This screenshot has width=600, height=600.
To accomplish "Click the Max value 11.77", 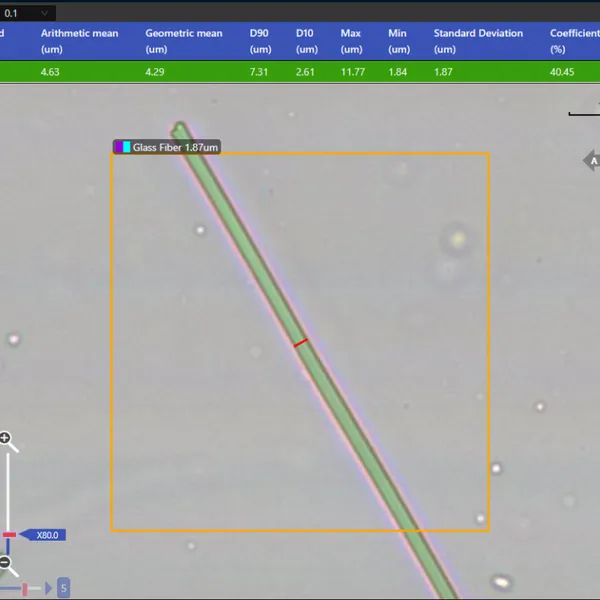I will pos(353,72).
